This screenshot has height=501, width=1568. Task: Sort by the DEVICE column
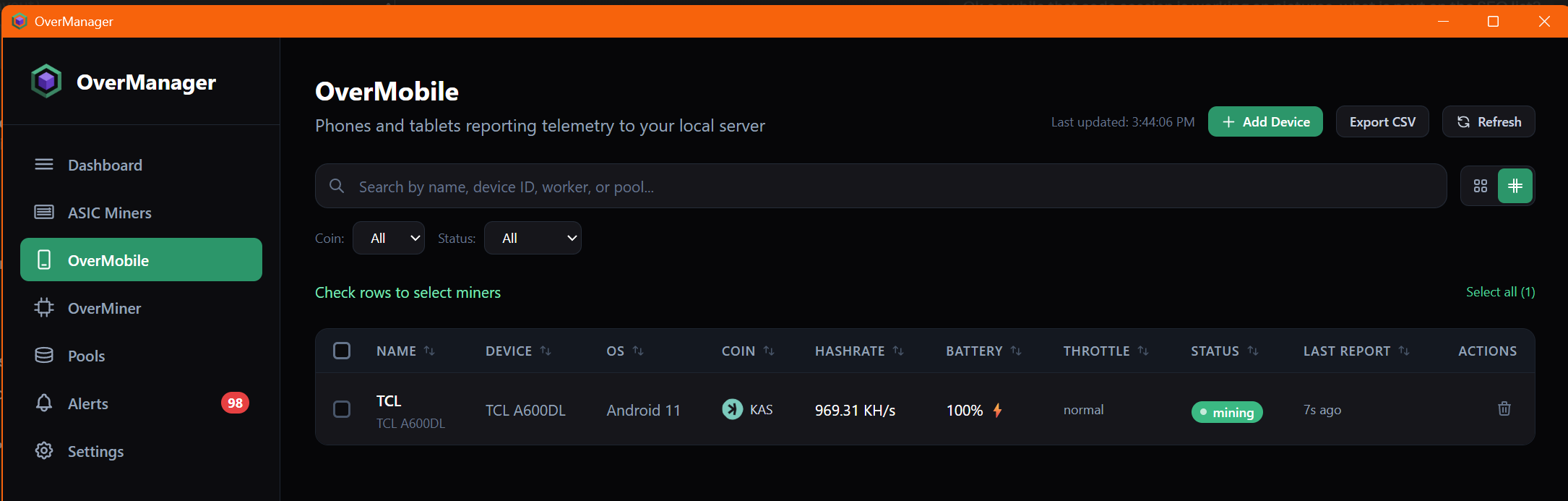pos(518,351)
